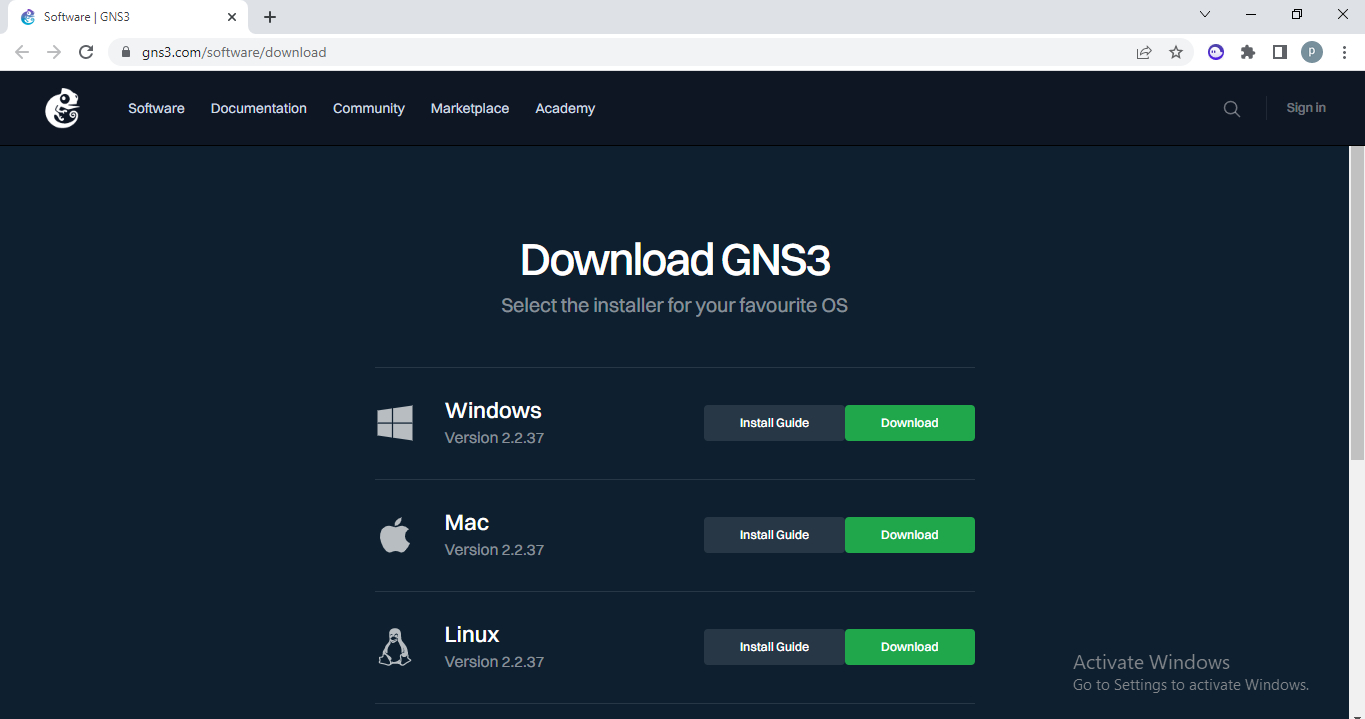Select the Marketplace navigation item
The width and height of the screenshot is (1365, 719).
(469, 108)
